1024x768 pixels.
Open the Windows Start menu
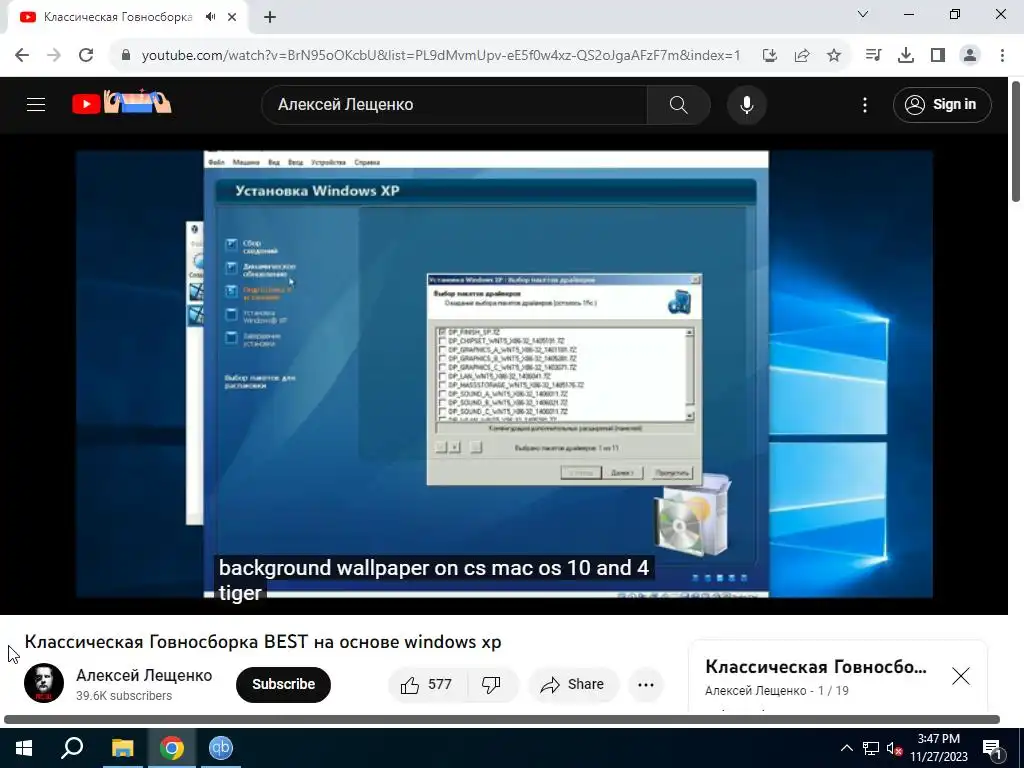click(24, 748)
